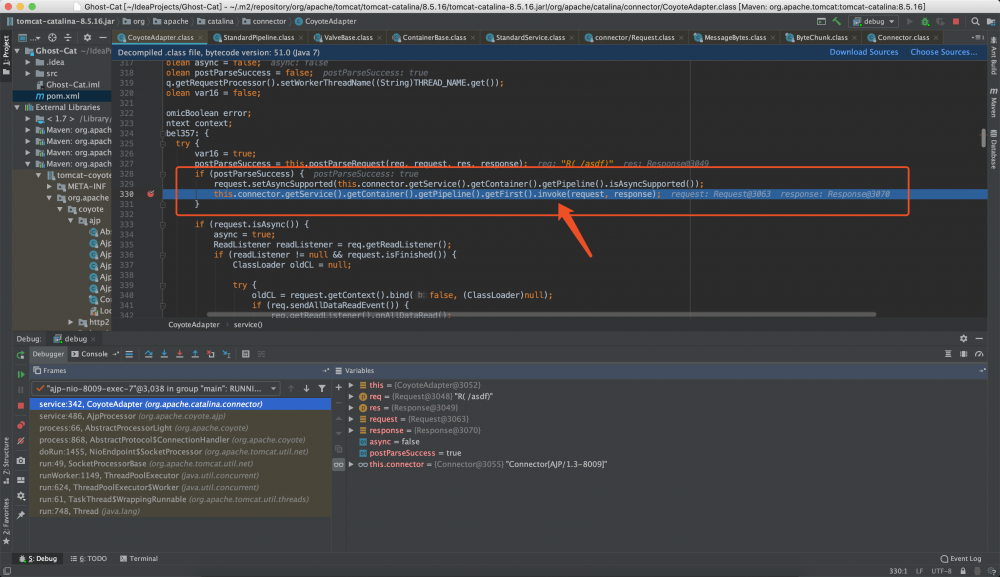Toggle Mute Breakpoints in debug sidebar

[21, 443]
